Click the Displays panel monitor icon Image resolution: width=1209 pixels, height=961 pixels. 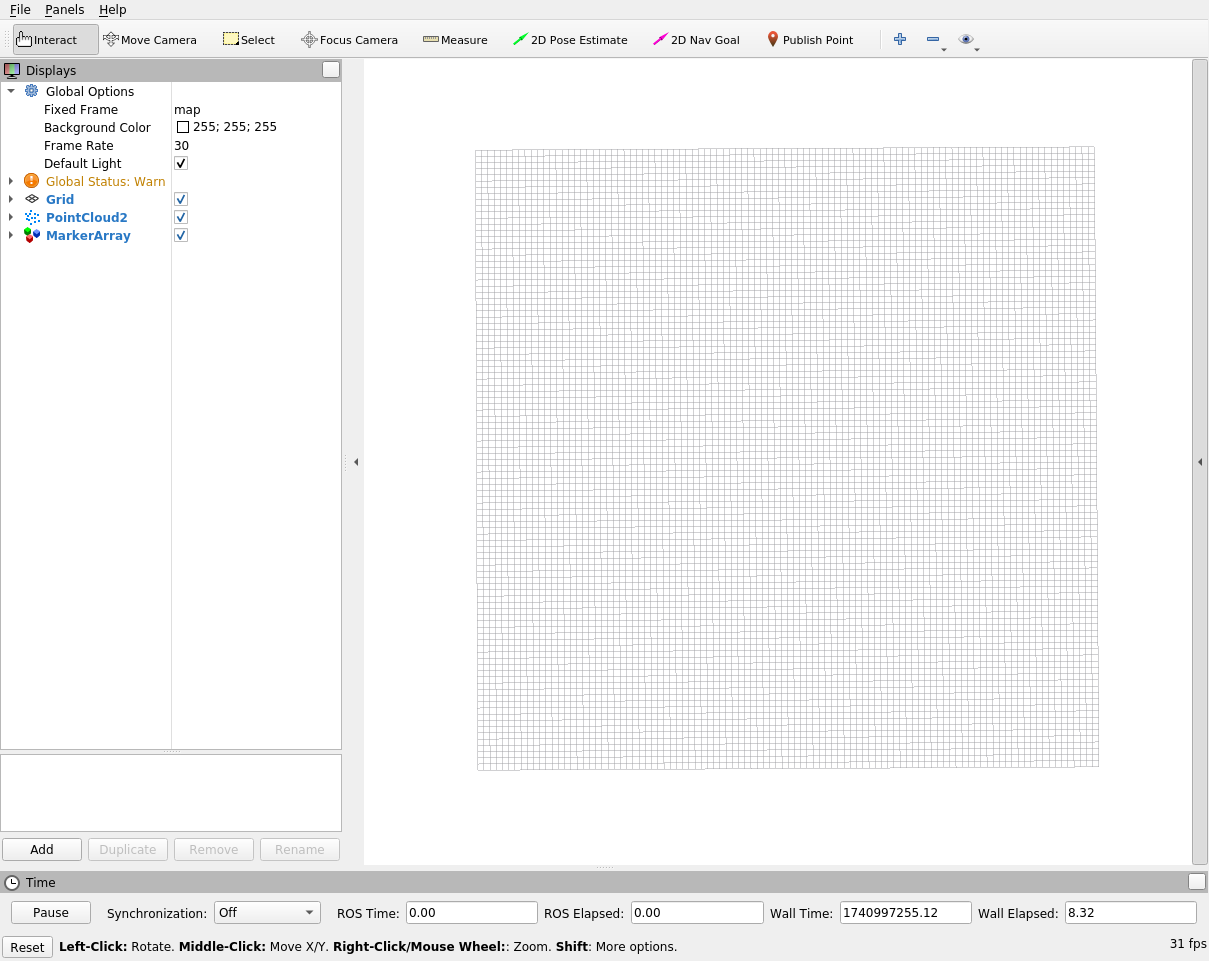pos(12,70)
